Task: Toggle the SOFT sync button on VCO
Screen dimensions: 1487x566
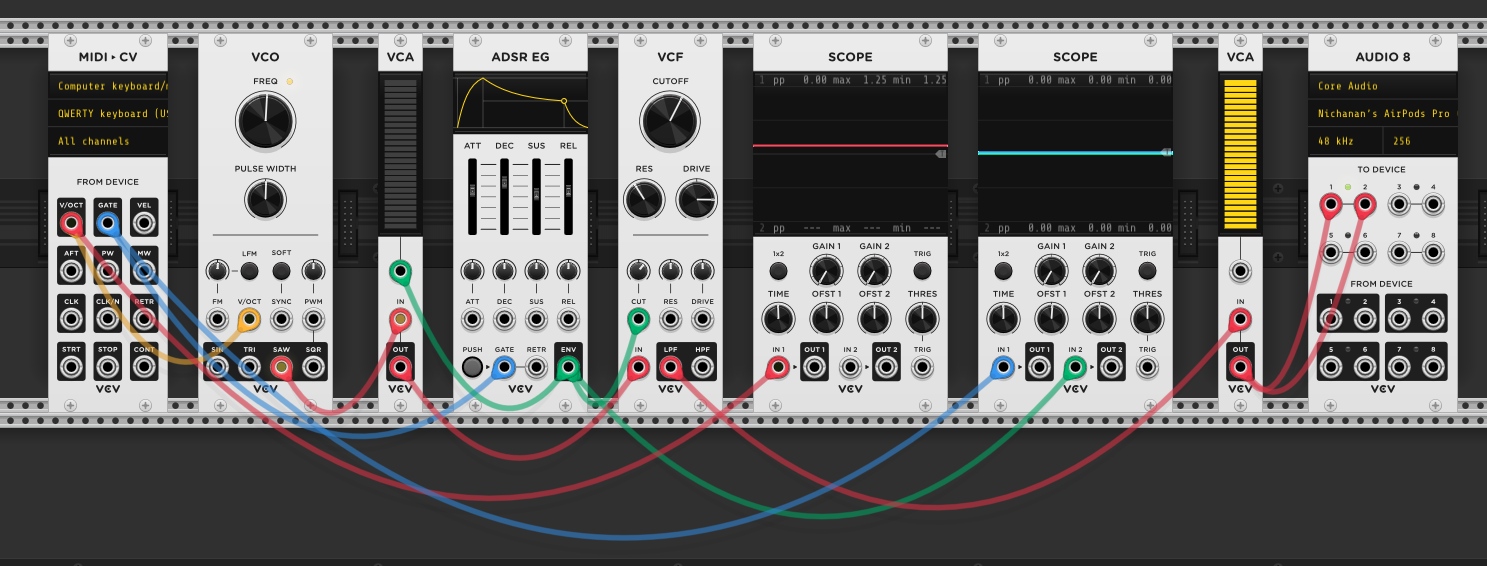Action: (282, 271)
